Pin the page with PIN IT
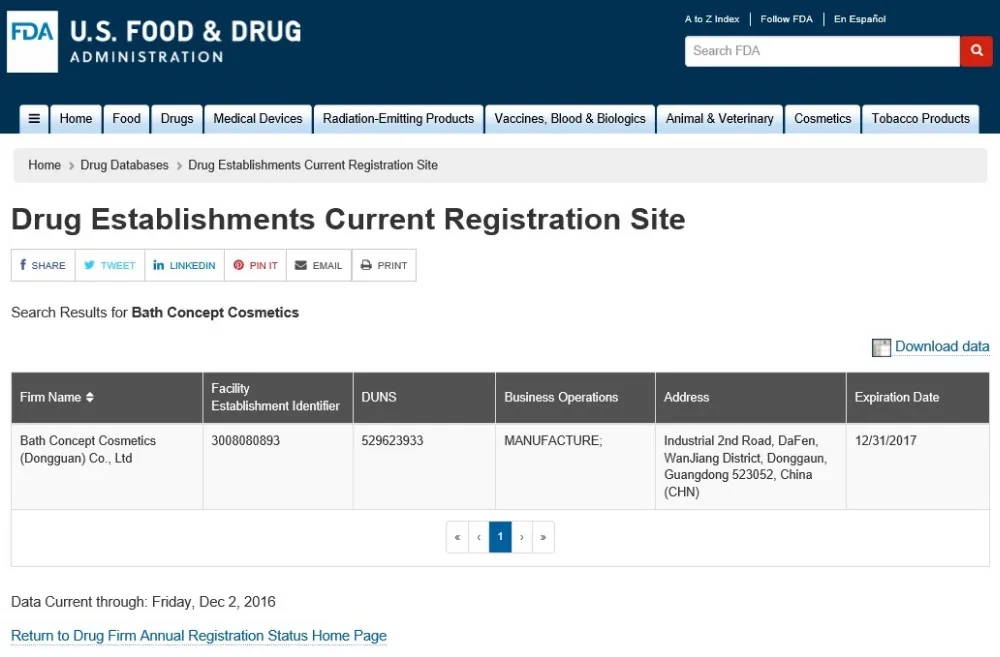 point(255,265)
